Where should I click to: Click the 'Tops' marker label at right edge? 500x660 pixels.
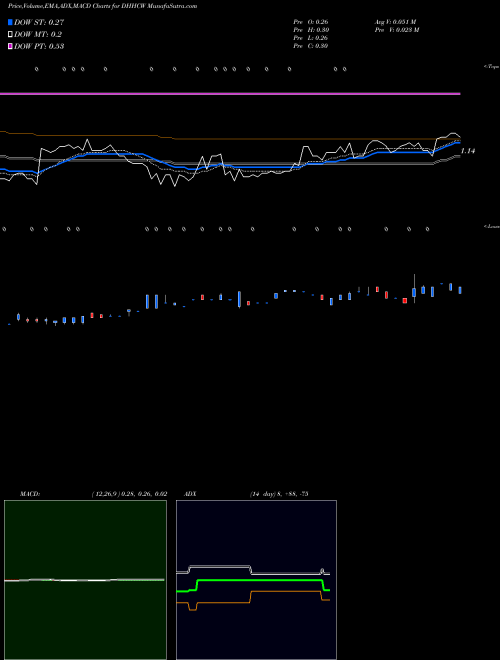[x=492, y=67]
